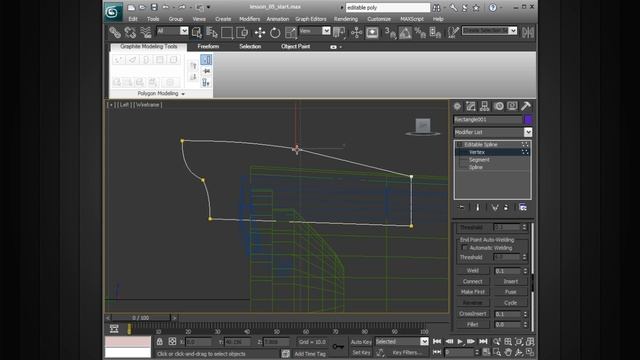Viewport: 640px width, 360px height.
Task: Toggle the 3D Snaps button
Action: [x=390, y=32]
